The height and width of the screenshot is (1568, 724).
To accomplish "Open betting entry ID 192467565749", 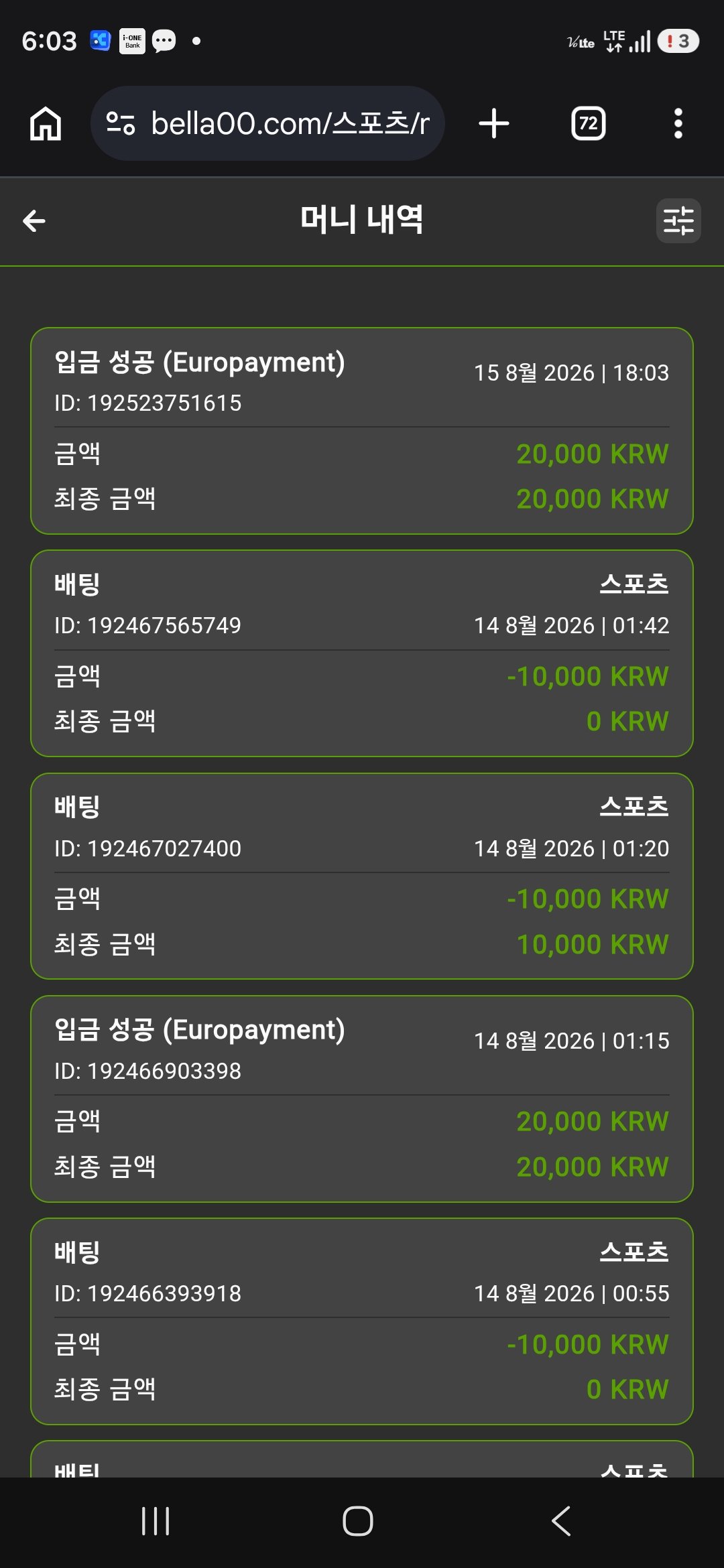I will click(x=362, y=653).
